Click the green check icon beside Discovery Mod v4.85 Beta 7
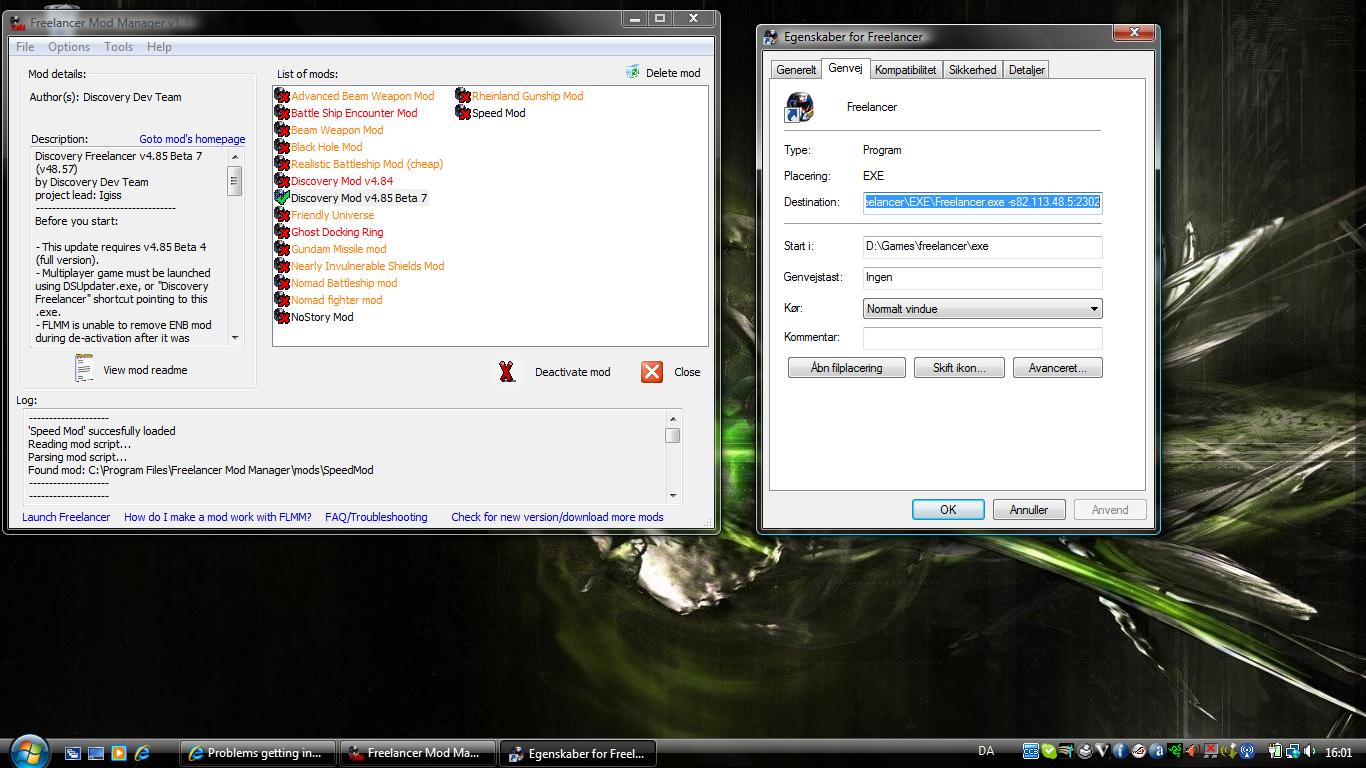Viewport: 1366px width, 768px height. coord(282,198)
